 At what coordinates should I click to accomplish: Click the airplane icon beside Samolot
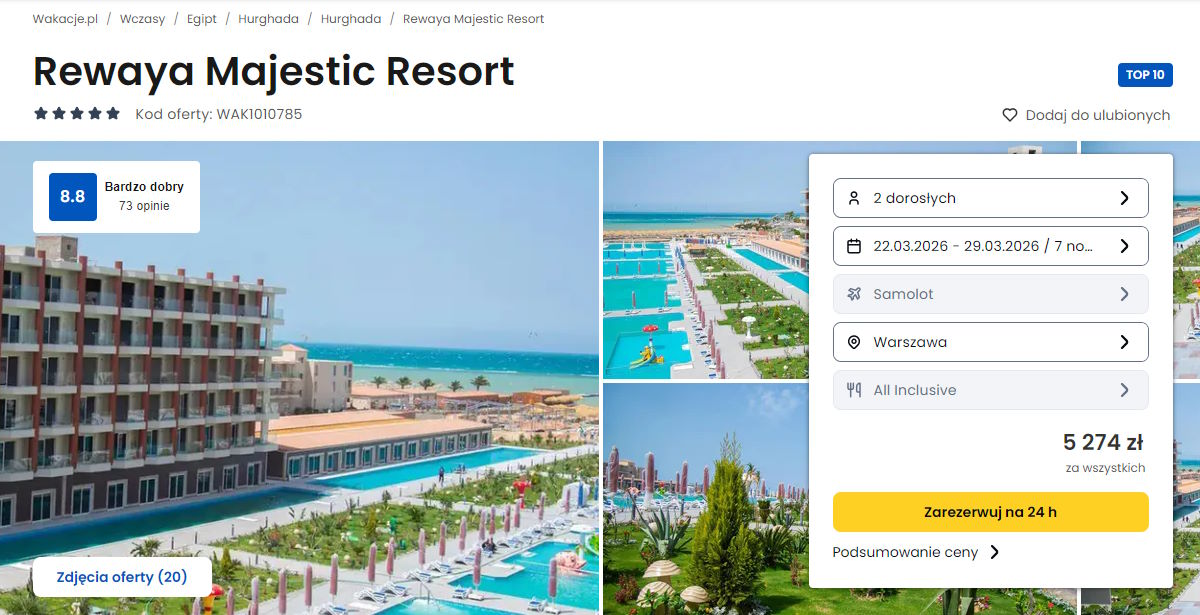[x=853, y=294]
